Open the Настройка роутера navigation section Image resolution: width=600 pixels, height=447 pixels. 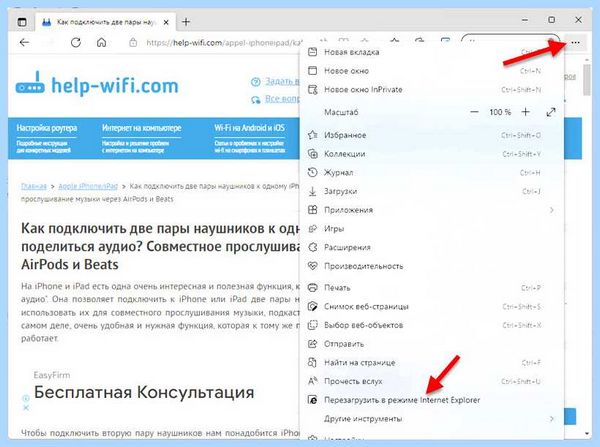tap(47, 138)
